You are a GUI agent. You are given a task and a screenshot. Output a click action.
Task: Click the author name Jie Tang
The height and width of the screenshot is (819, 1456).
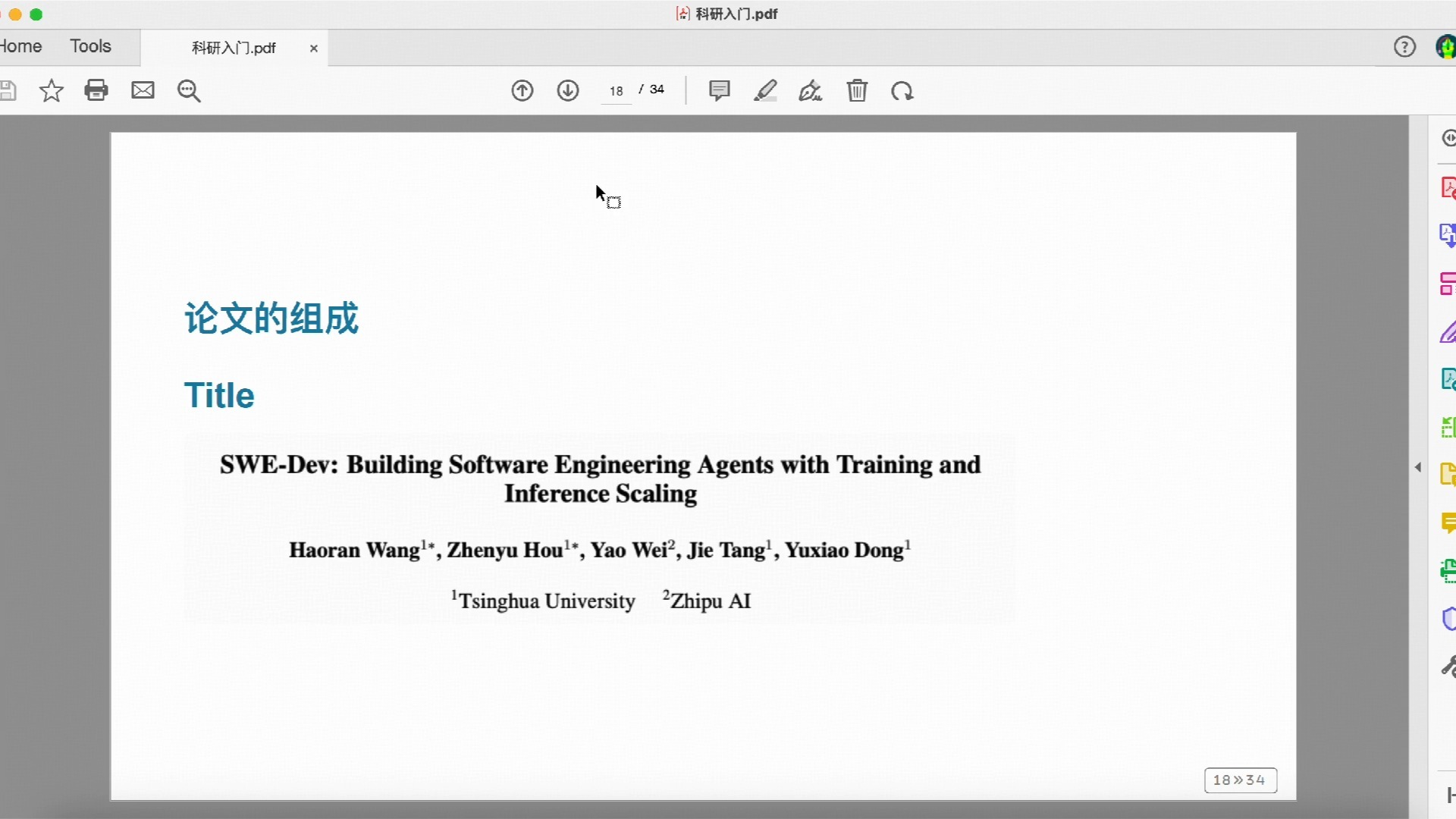726,551
